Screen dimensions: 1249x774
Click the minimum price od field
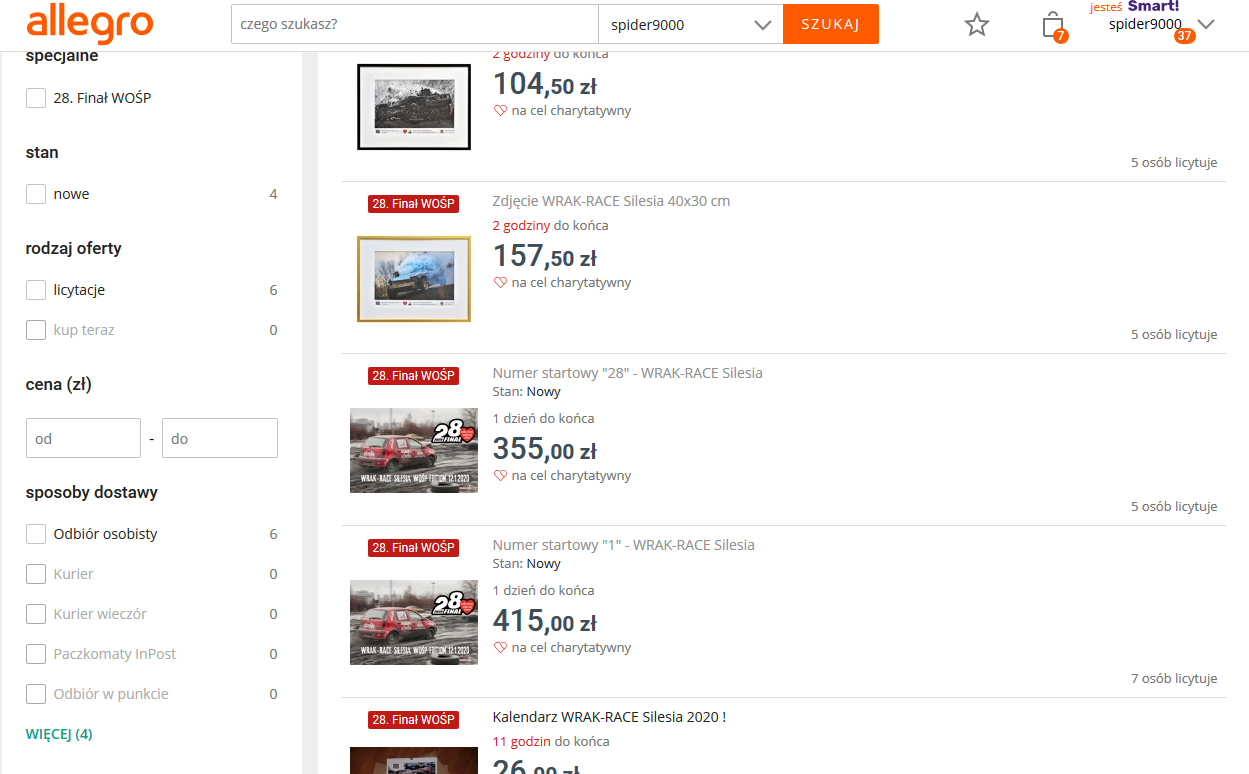[83, 438]
